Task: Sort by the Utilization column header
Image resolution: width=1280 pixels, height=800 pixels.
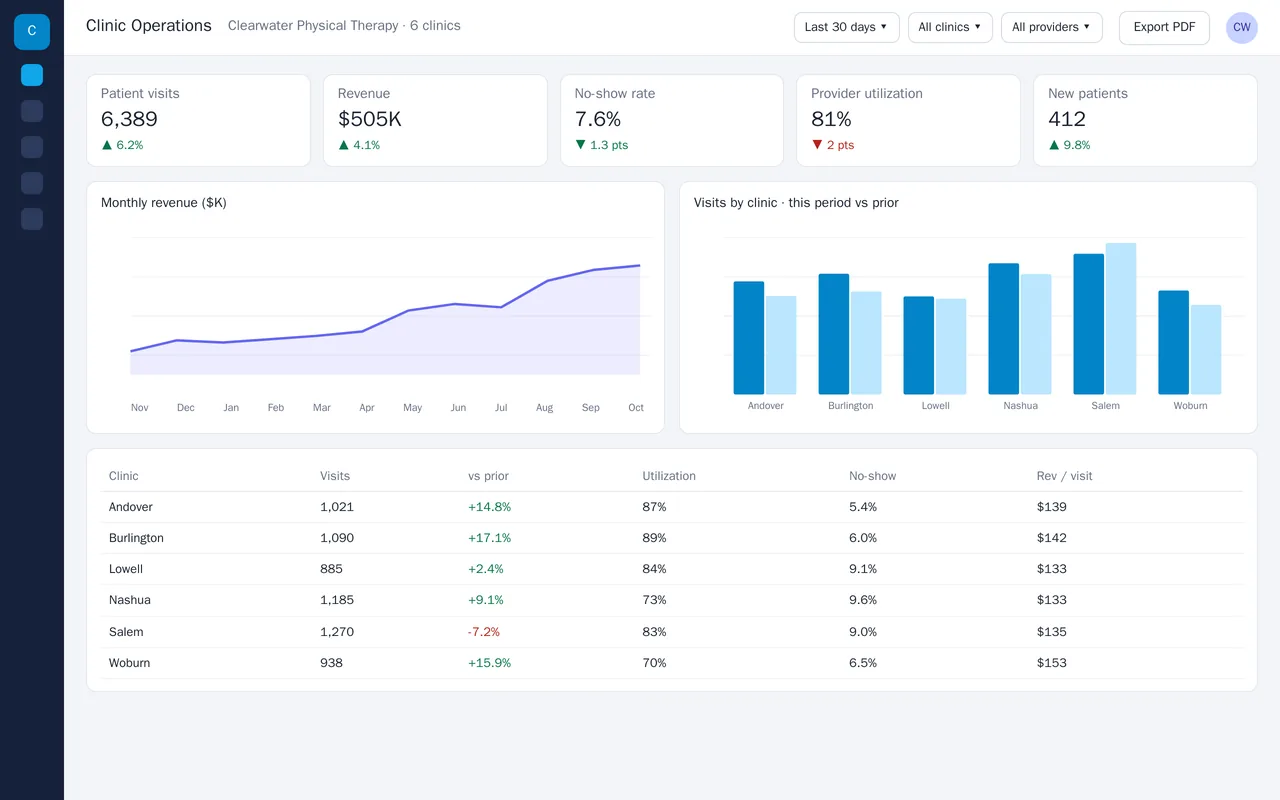Action: (x=669, y=476)
